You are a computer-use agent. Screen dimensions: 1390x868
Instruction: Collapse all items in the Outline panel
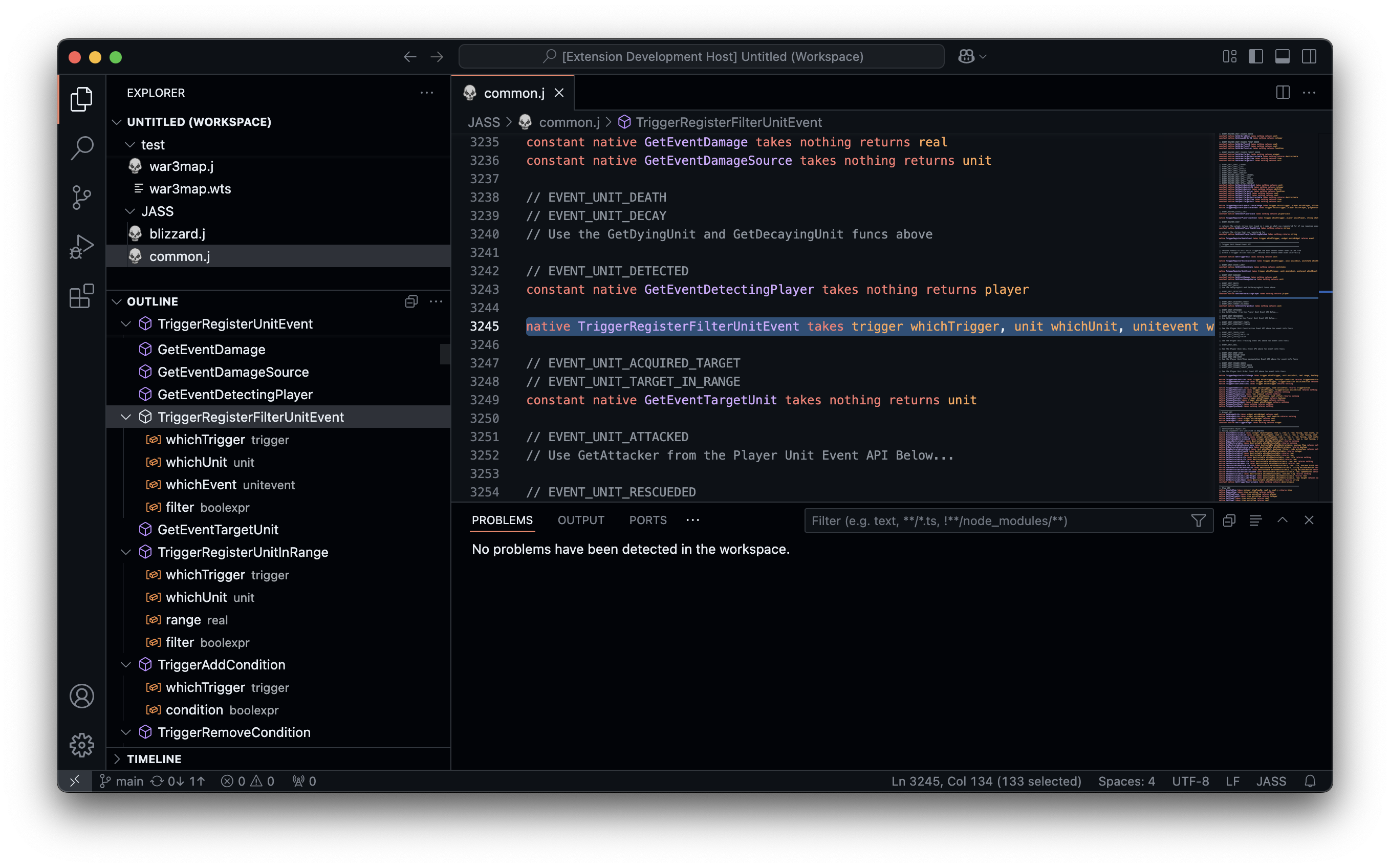pyautogui.click(x=411, y=301)
